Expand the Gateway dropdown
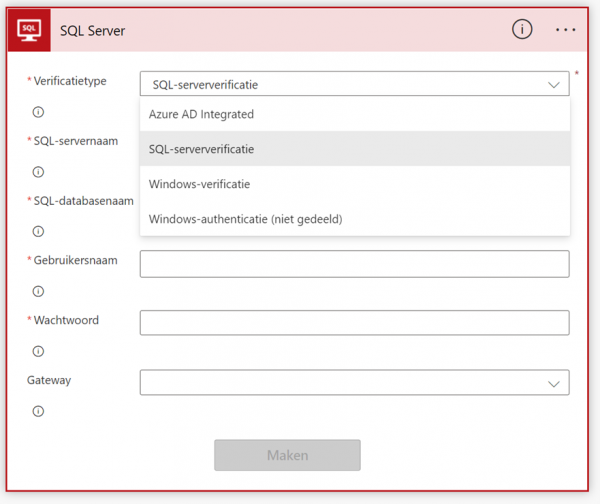The image size is (600, 504). pyautogui.click(x=354, y=382)
